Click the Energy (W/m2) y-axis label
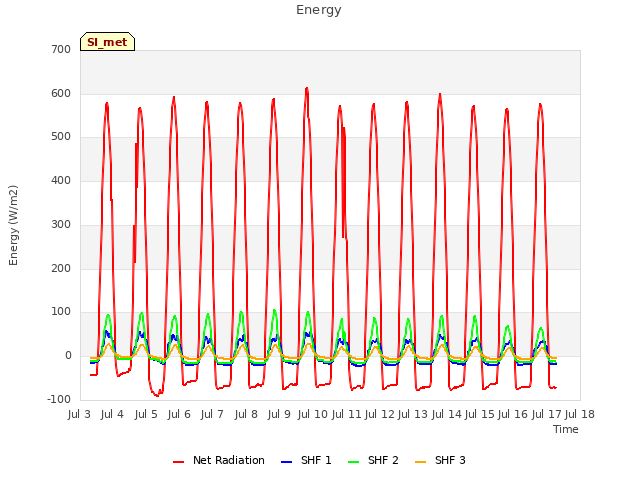Viewport: 640px width, 480px height. point(13,225)
